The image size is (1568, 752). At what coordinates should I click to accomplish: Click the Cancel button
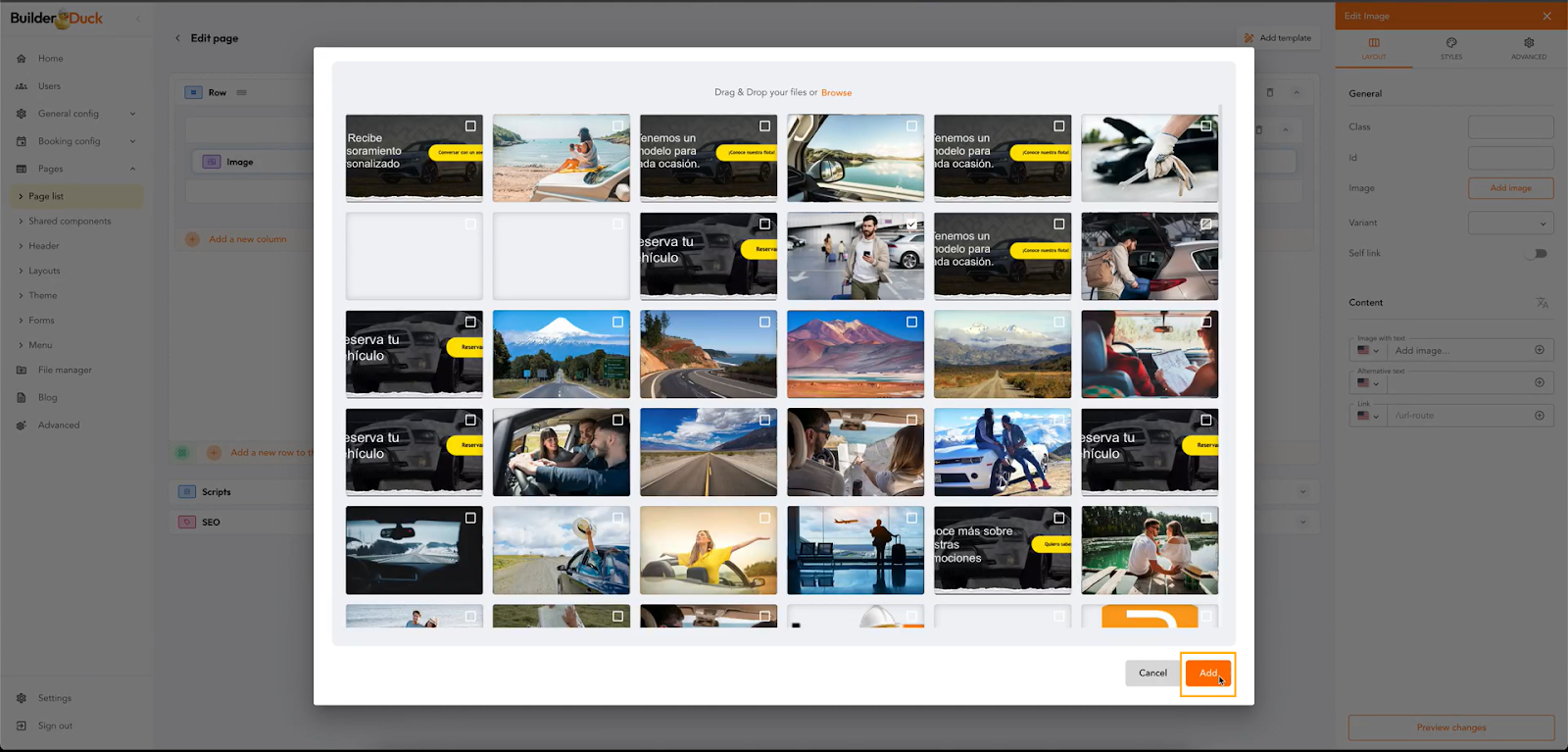(1152, 673)
